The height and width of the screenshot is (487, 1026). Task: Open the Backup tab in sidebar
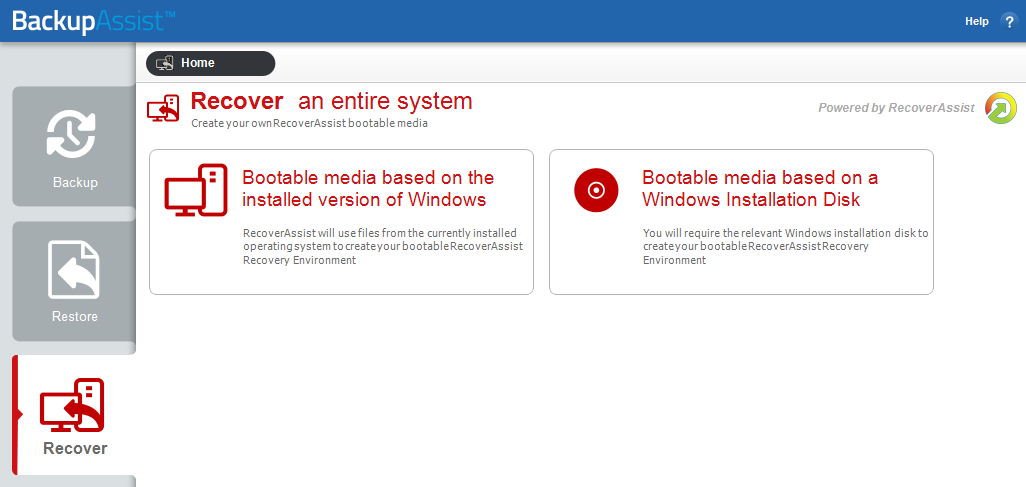(x=74, y=146)
